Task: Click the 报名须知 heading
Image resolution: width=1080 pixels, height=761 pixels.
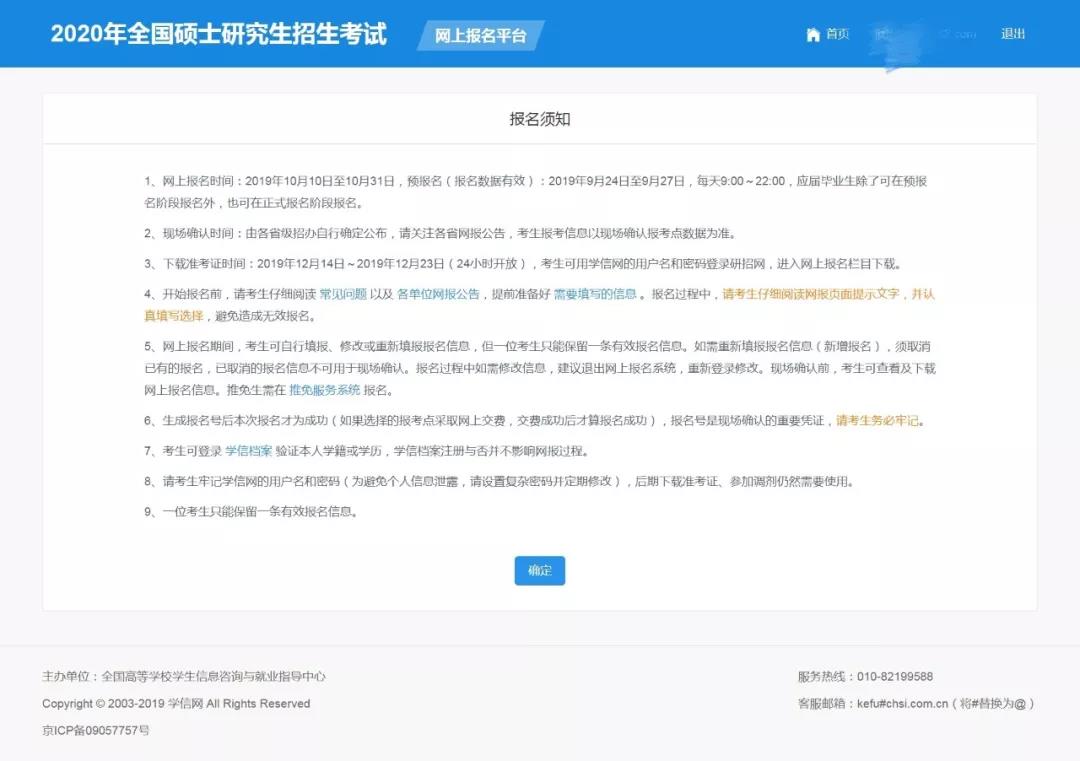Action: (x=540, y=119)
